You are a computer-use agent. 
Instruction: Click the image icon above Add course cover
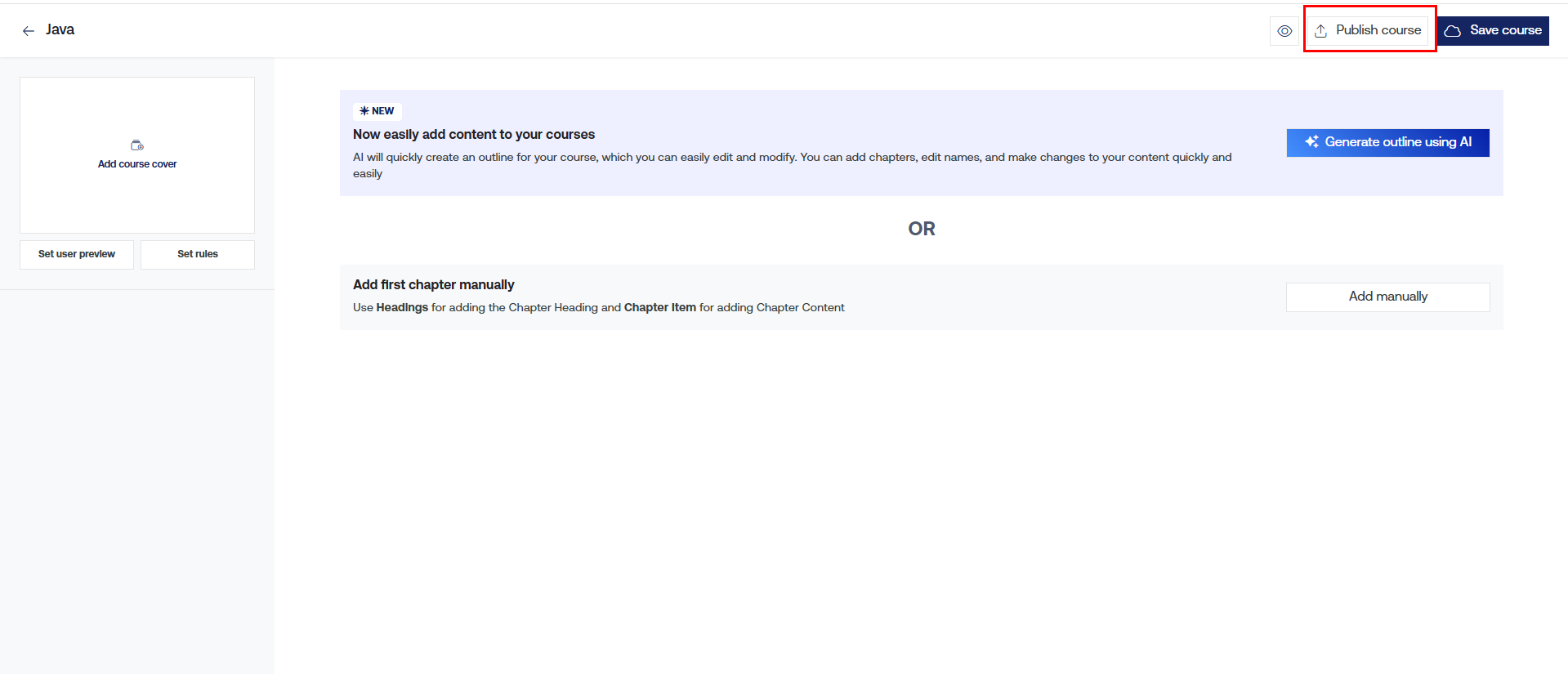137,145
